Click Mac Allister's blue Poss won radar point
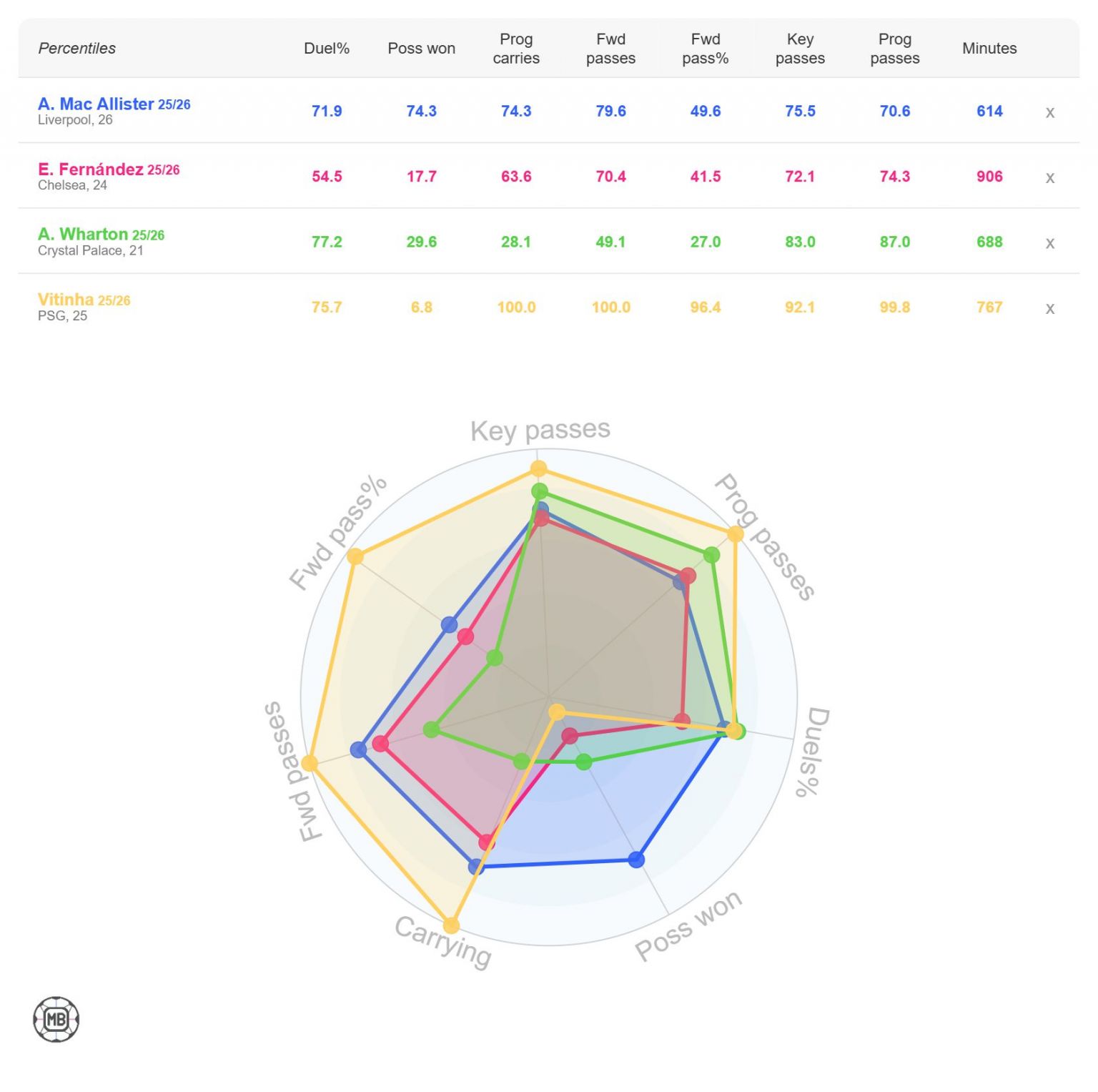The width and height of the screenshot is (1098, 1092). [636, 859]
